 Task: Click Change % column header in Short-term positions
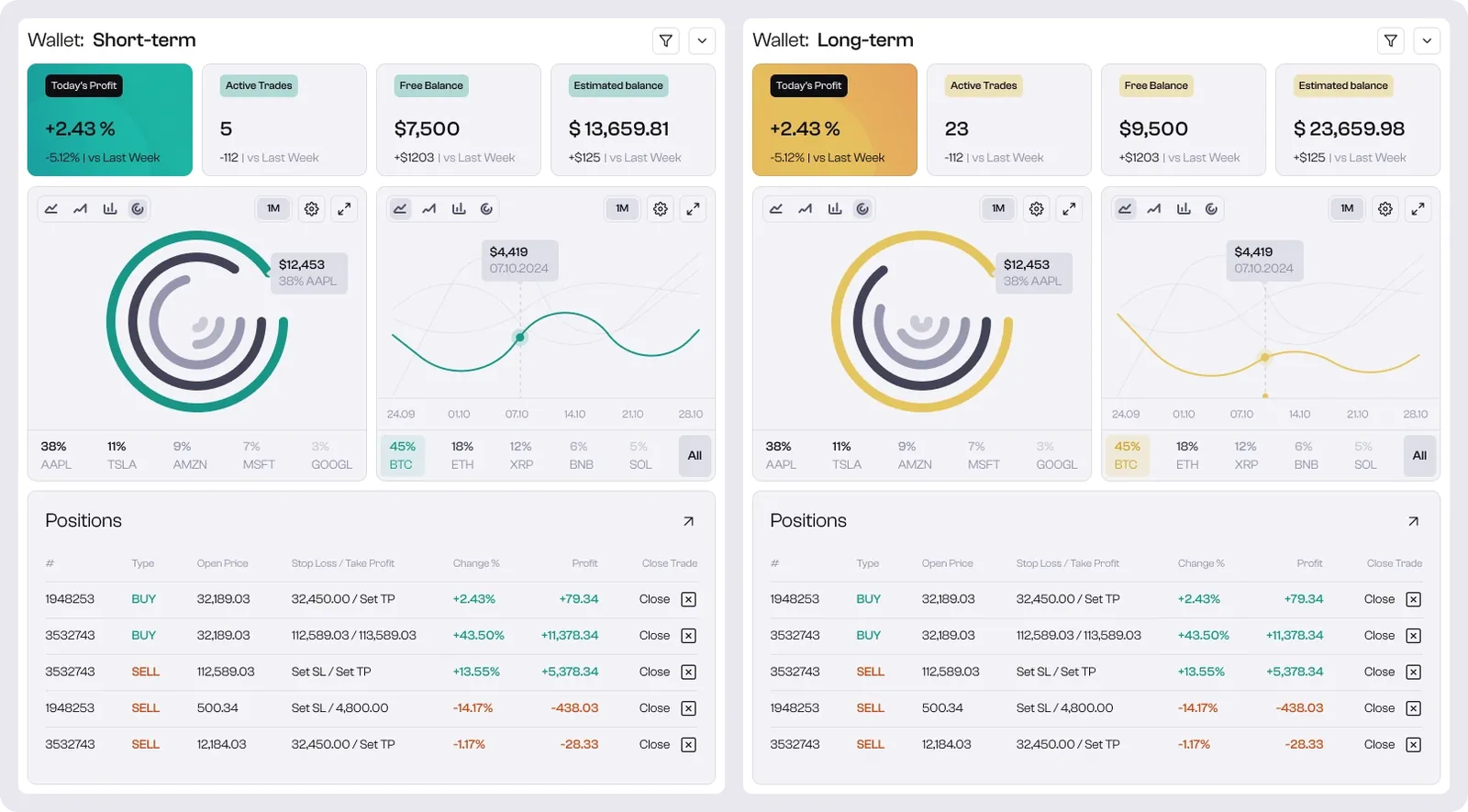tap(476, 563)
